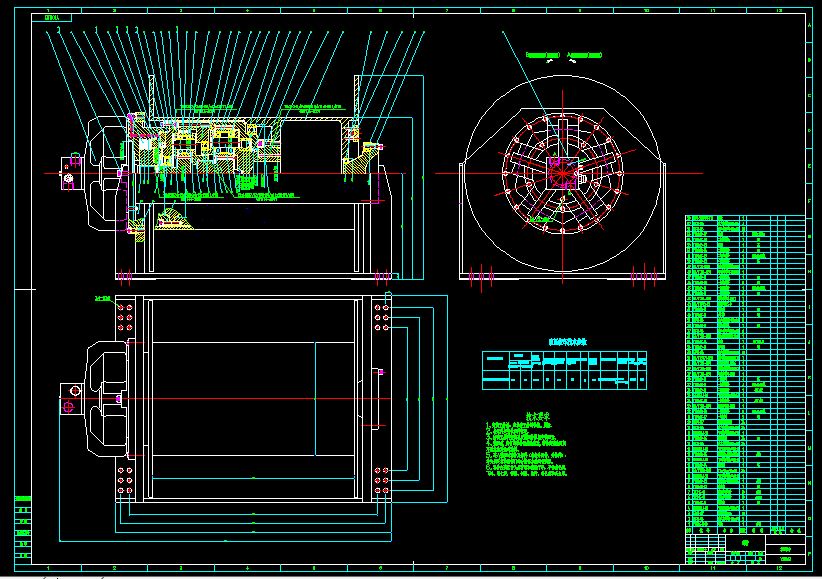This screenshot has height=579, width=822.
Task: Select the circular end view of the winch
Action: [563, 176]
